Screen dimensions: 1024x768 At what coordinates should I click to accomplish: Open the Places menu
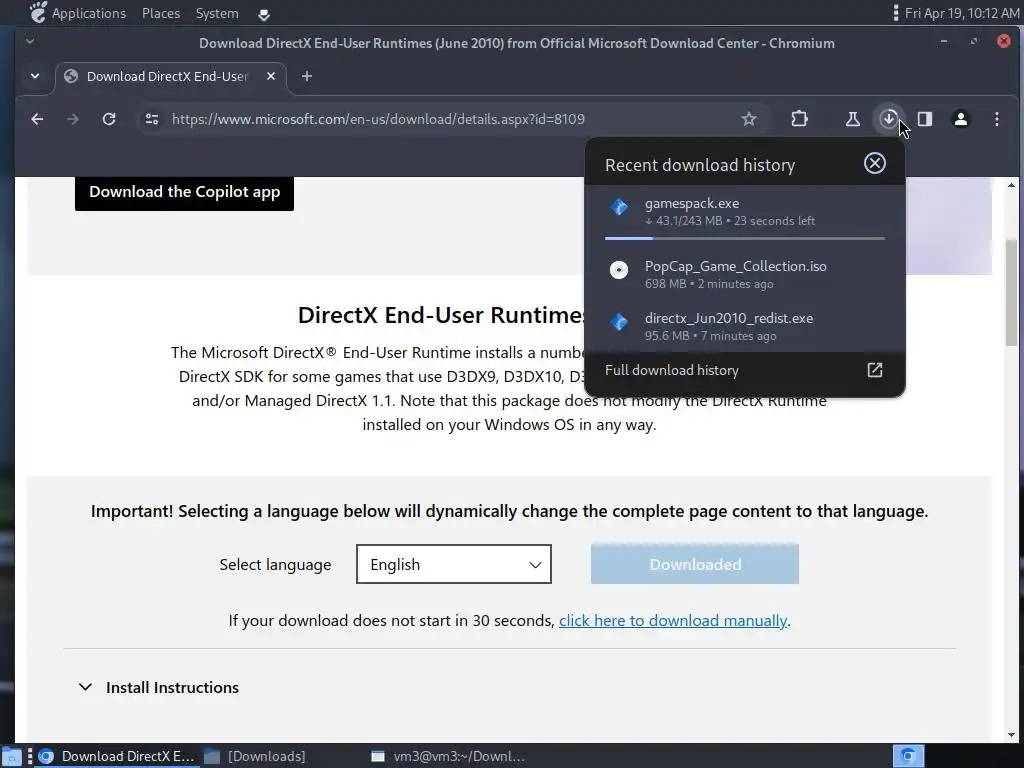point(161,13)
